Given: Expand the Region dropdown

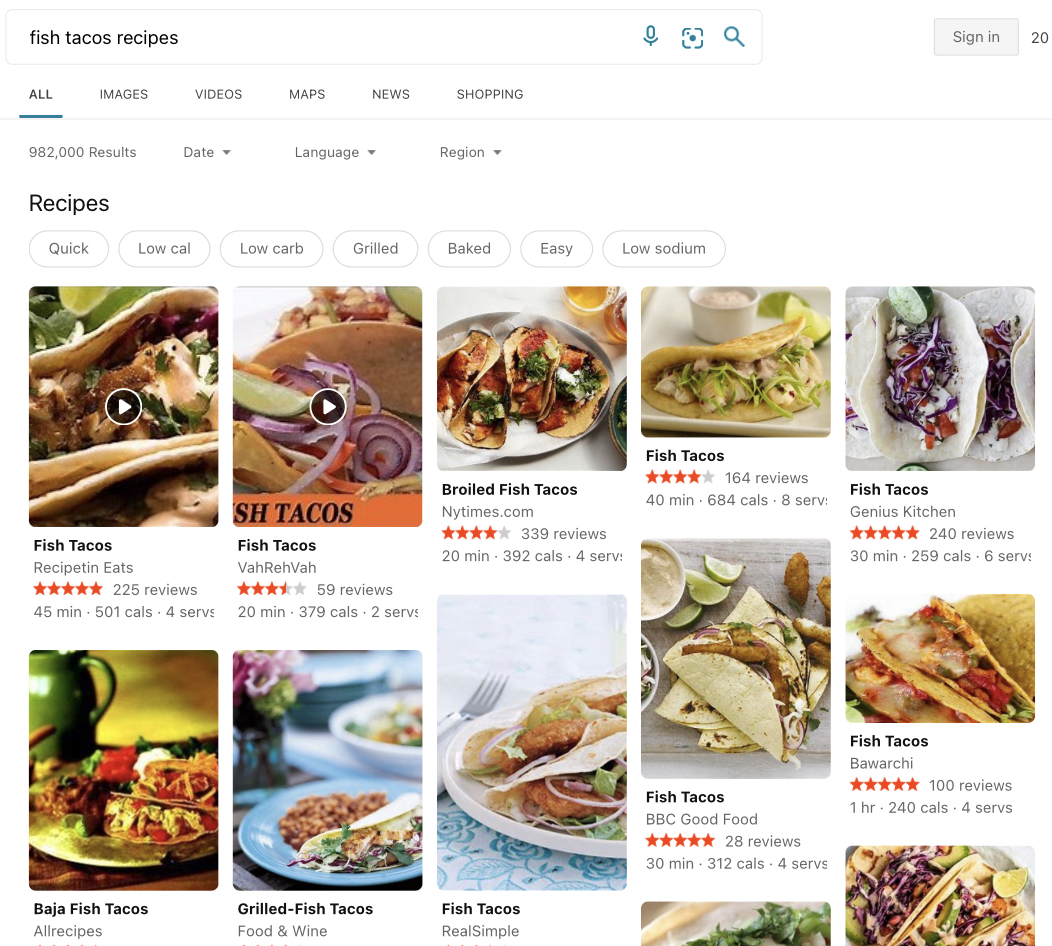Looking at the screenshot, I should coord(470,152).
